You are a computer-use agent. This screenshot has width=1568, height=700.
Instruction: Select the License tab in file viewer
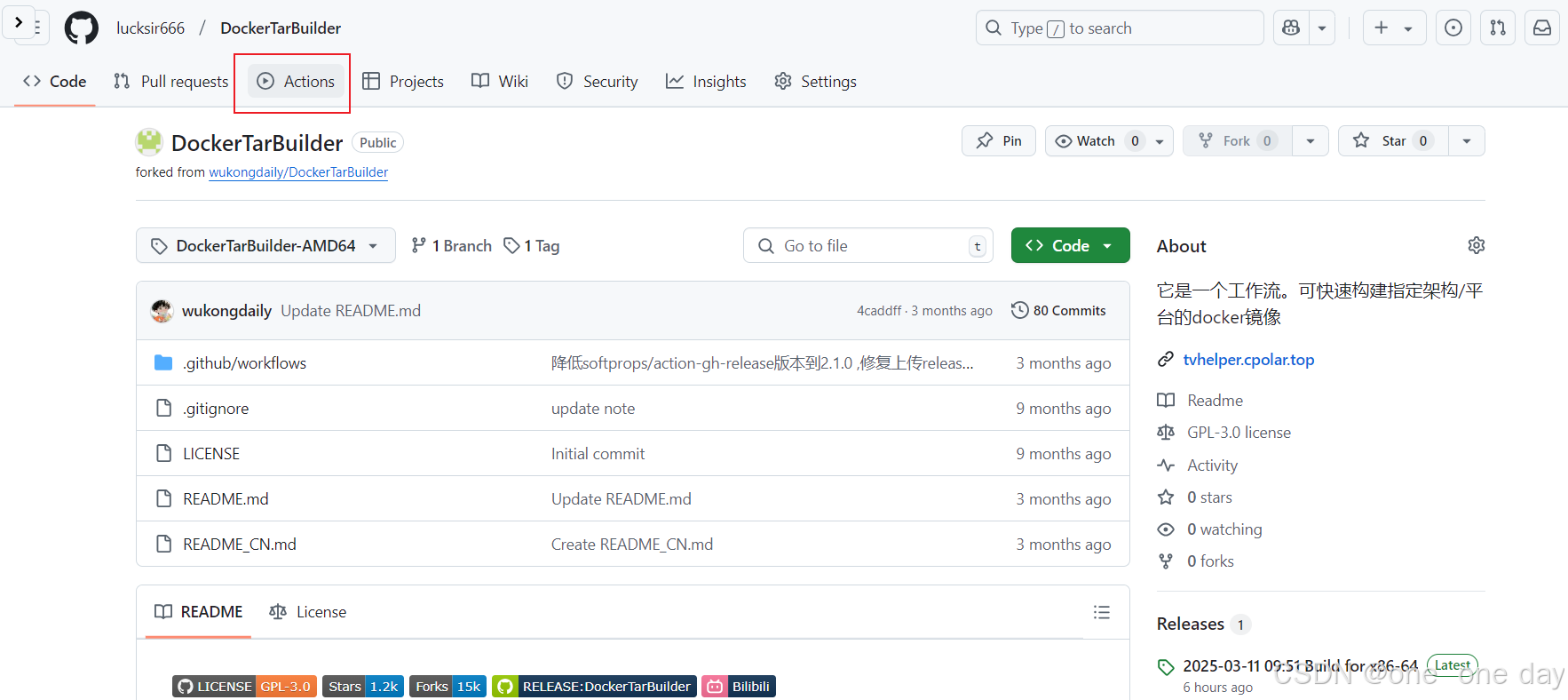308,611
